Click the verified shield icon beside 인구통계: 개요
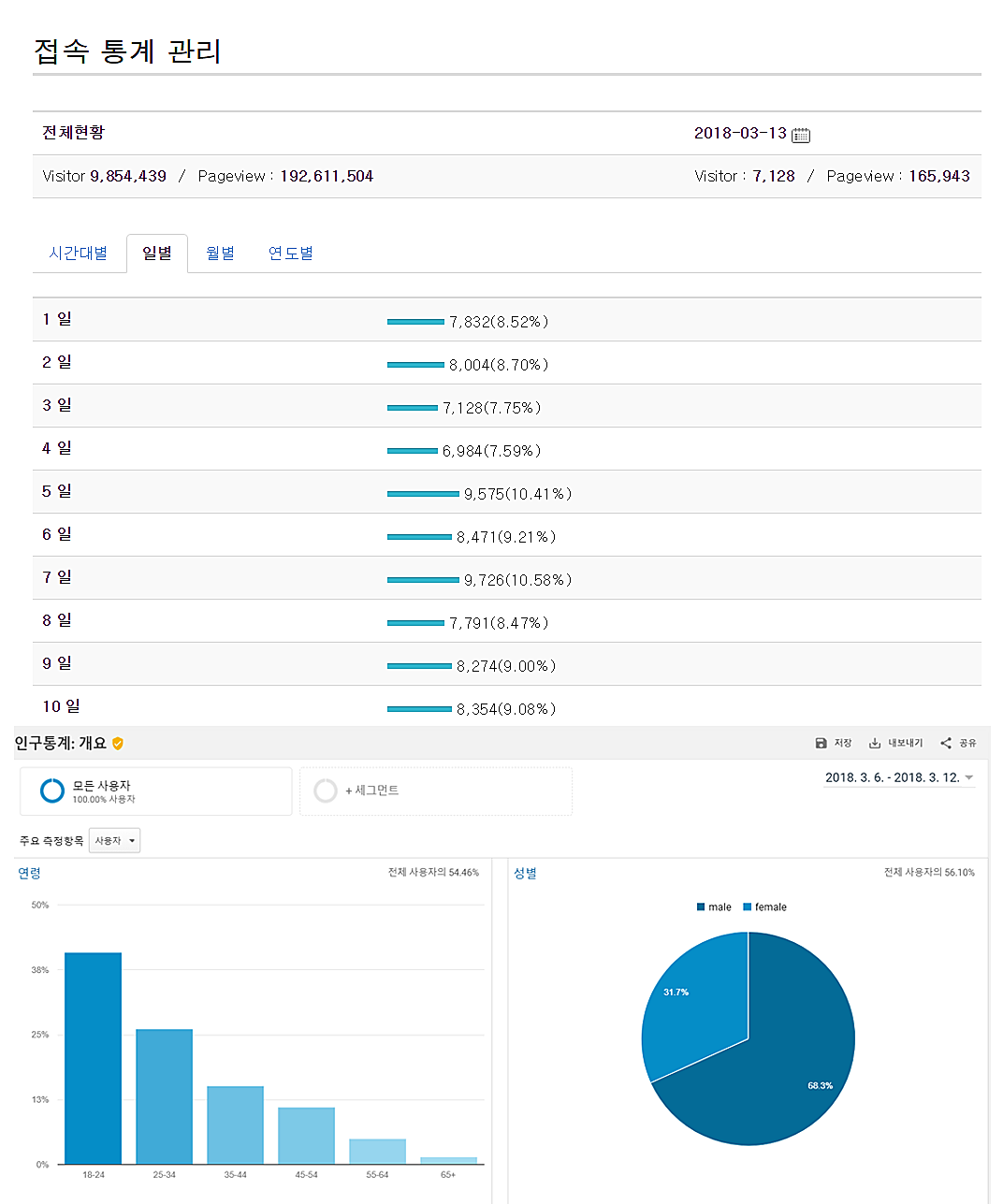The image size is (1003, 1204). 118,743
